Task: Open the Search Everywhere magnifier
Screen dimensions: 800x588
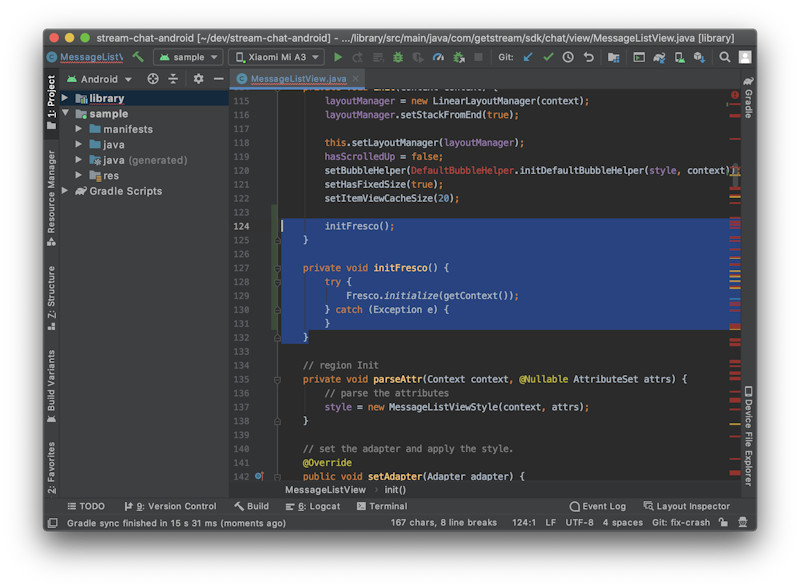Action: (724, 57)
